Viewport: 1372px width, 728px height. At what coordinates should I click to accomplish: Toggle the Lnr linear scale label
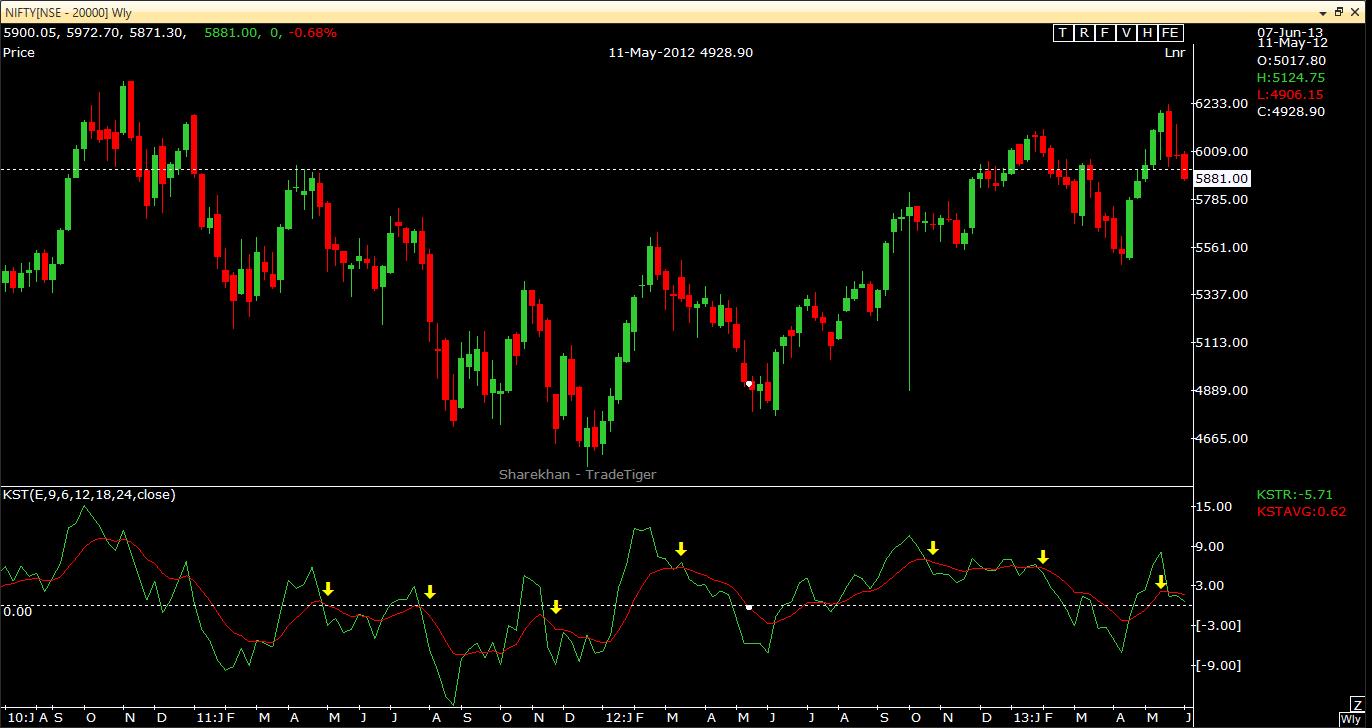[1174, 52]
